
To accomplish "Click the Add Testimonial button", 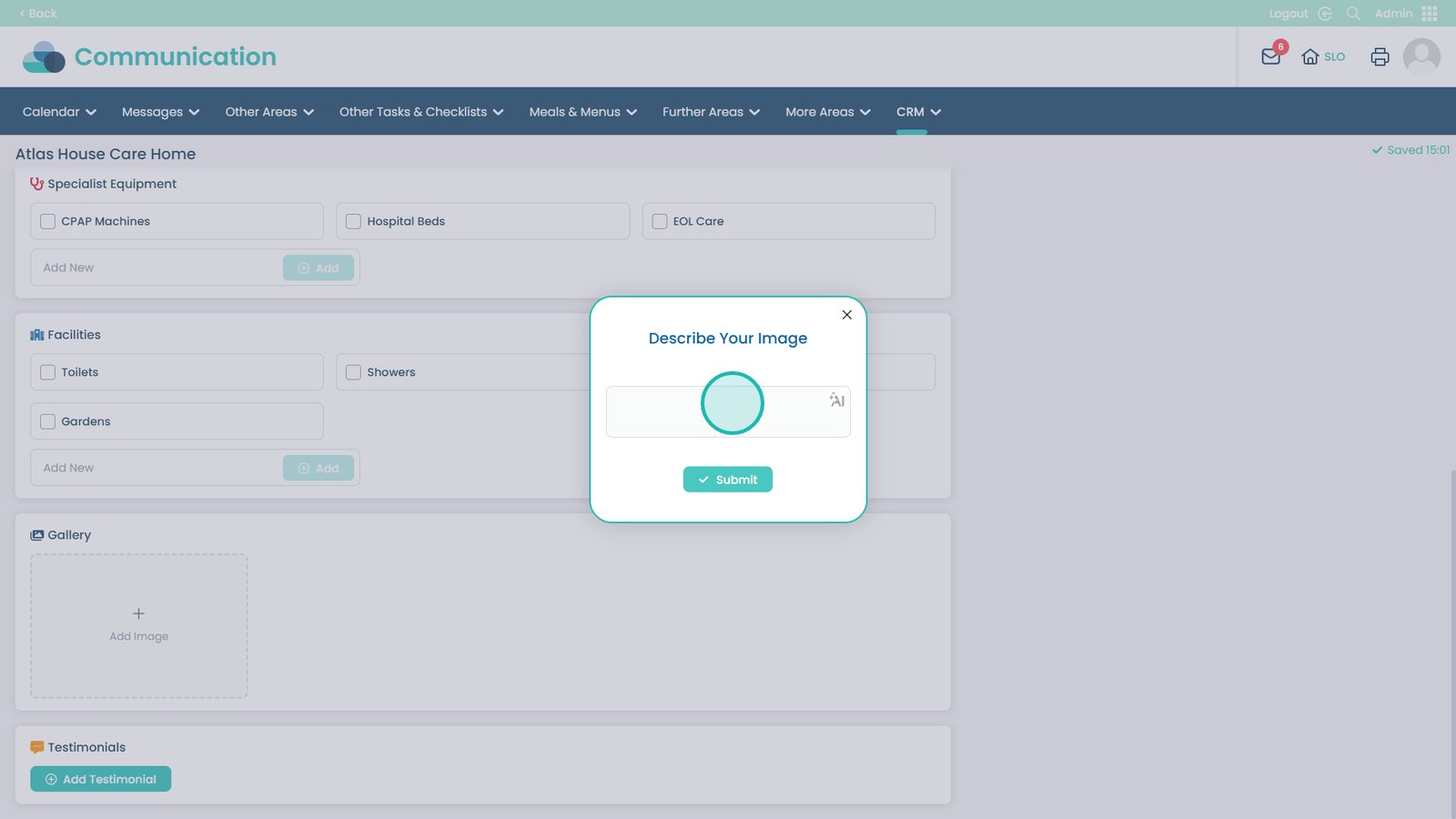I will click(101, 779).
